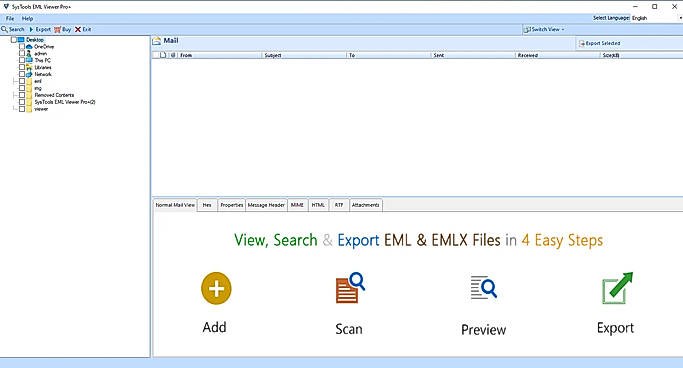Screen dimensions: 683x368
Task: Sort by the Received column header
Action: tap(558, 55)
